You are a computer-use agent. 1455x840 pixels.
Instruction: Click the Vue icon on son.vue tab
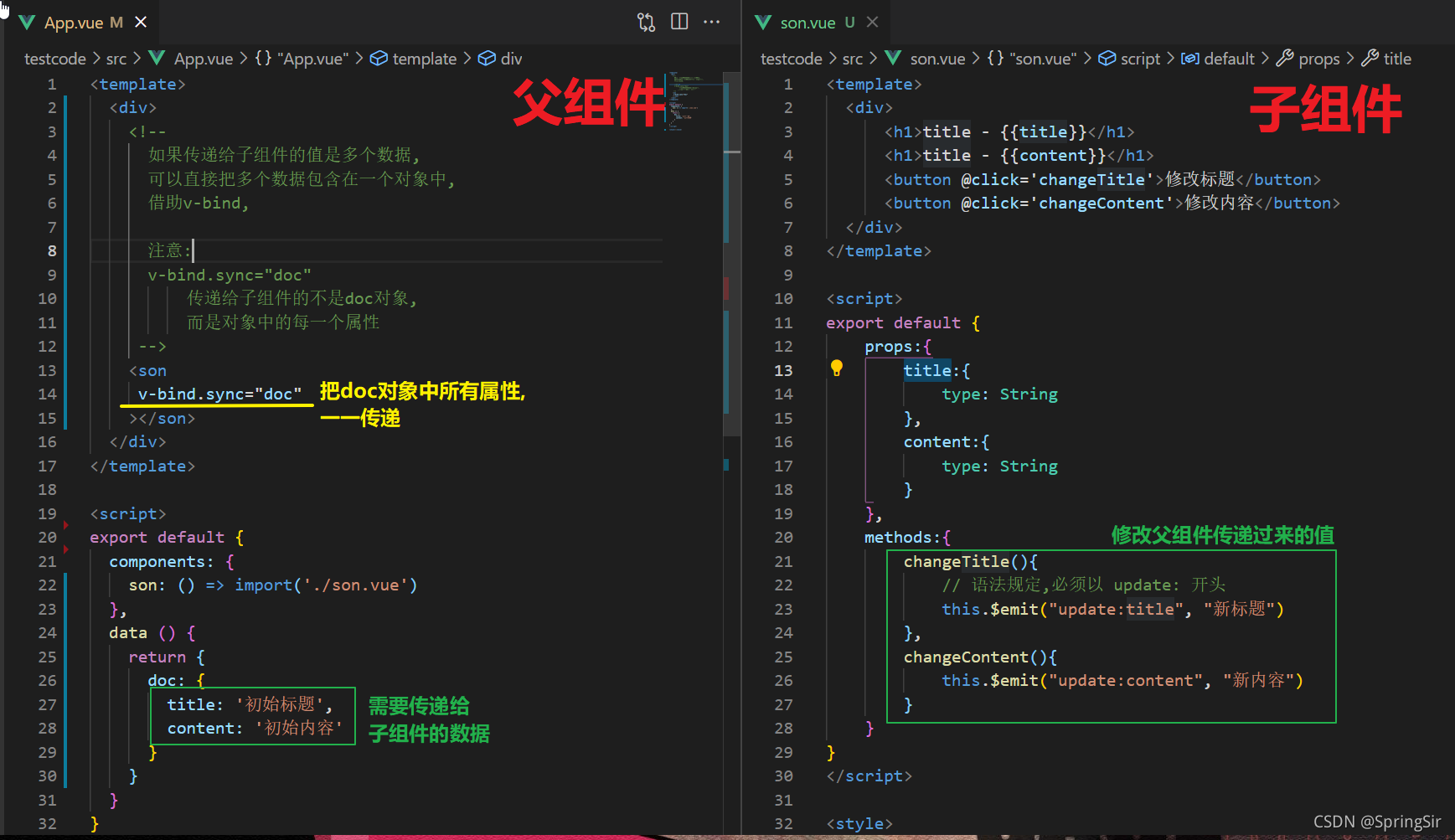pos(762,23)
